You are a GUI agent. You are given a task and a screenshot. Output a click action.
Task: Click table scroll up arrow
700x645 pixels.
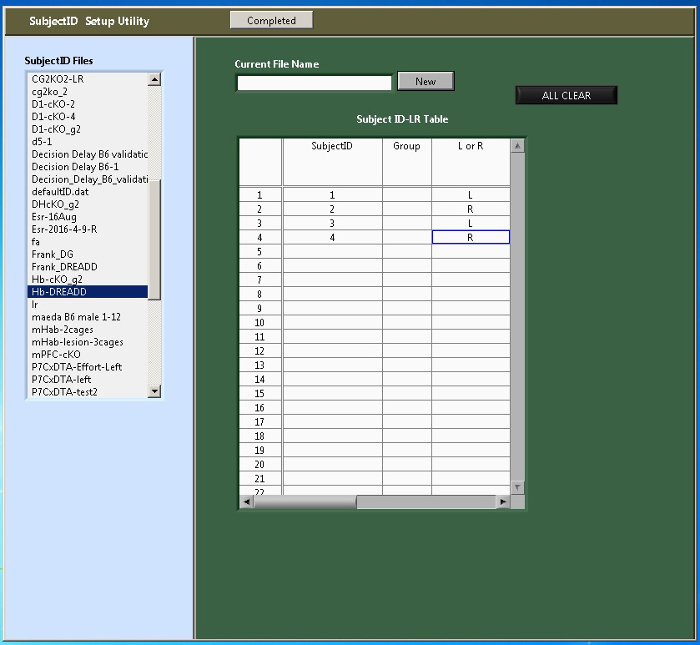517,146
